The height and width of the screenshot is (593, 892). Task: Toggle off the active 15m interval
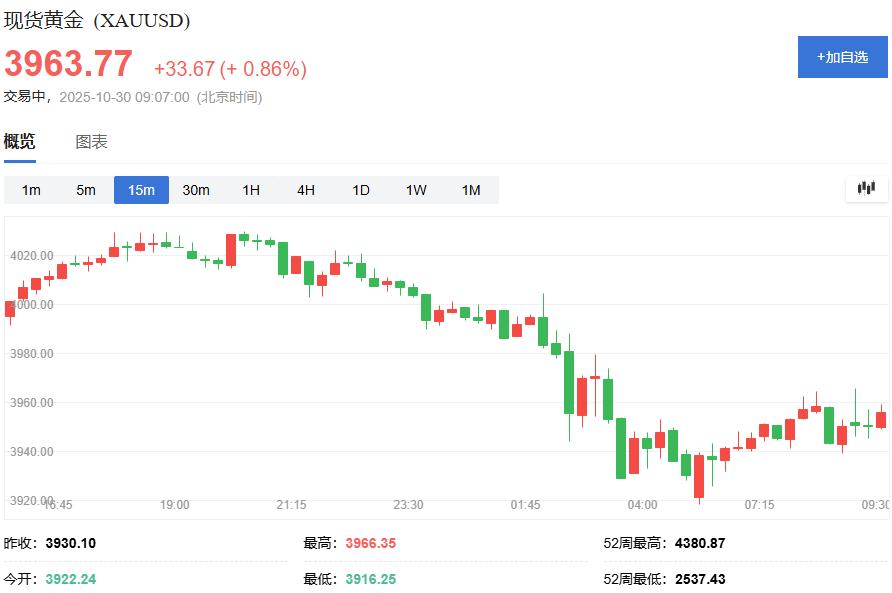point(141,189)
